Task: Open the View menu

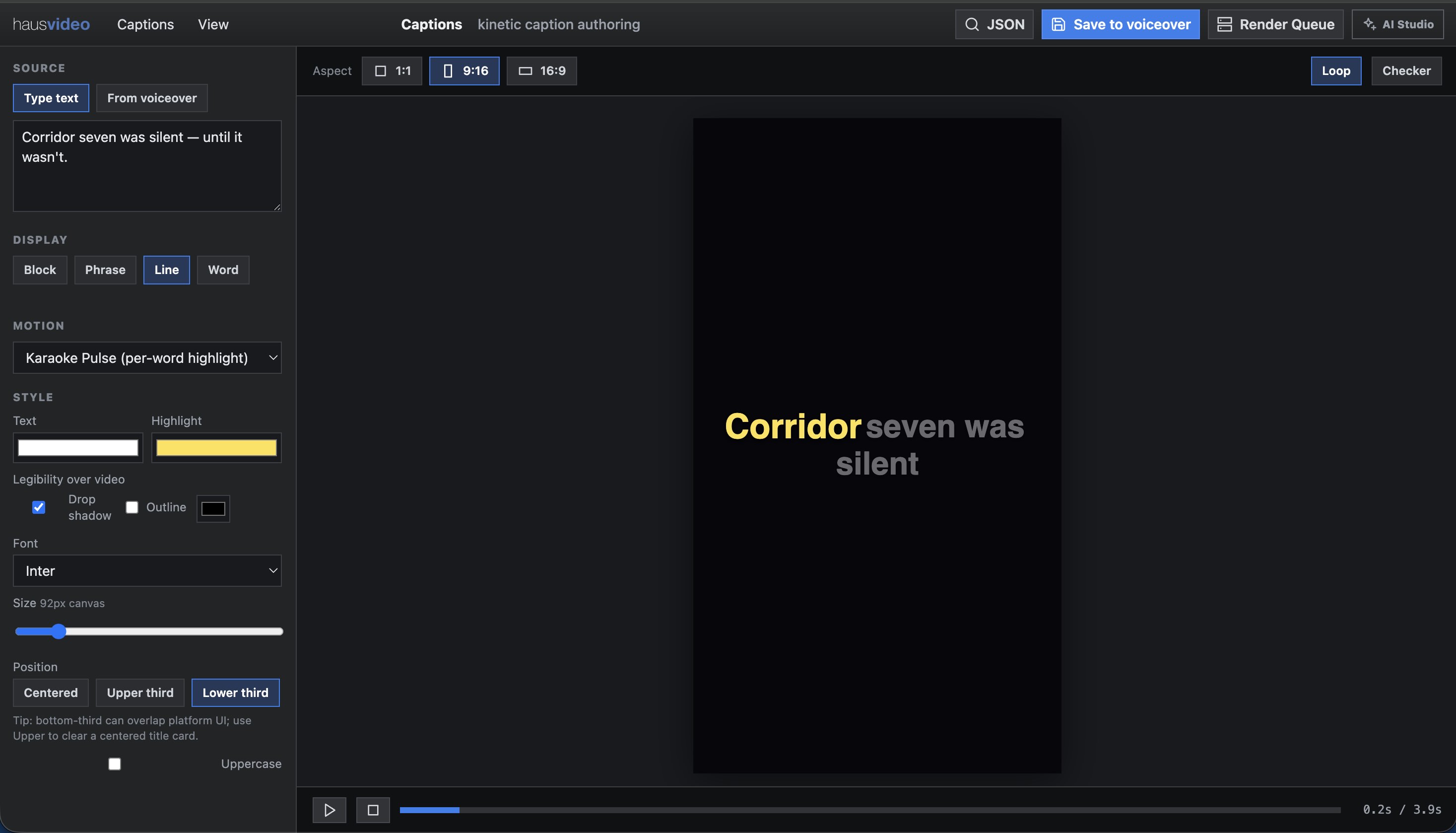Action: coord(213,24)
